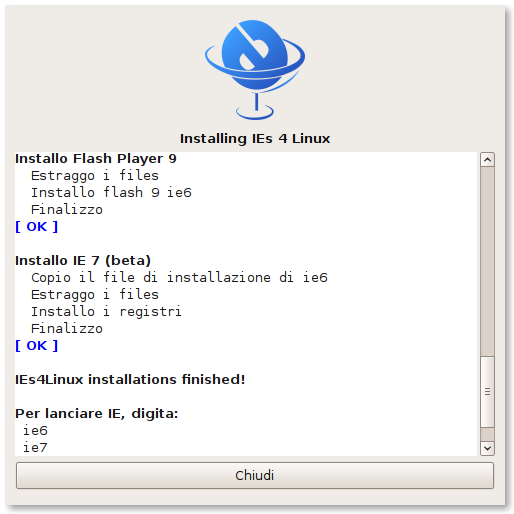Click the Installo flash 9 ie6 line

[111, 193]
